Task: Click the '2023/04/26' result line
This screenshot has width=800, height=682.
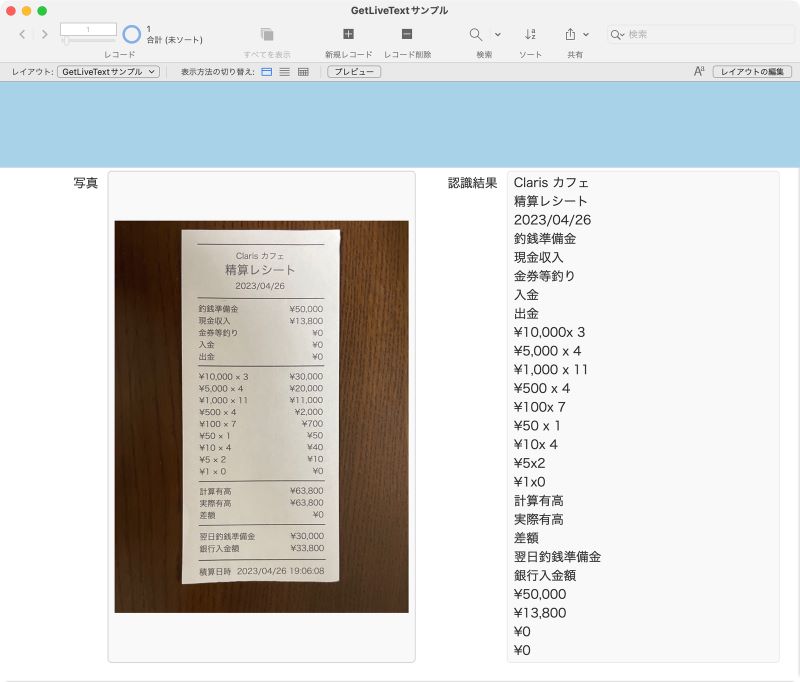Action: tap(552, 220)
